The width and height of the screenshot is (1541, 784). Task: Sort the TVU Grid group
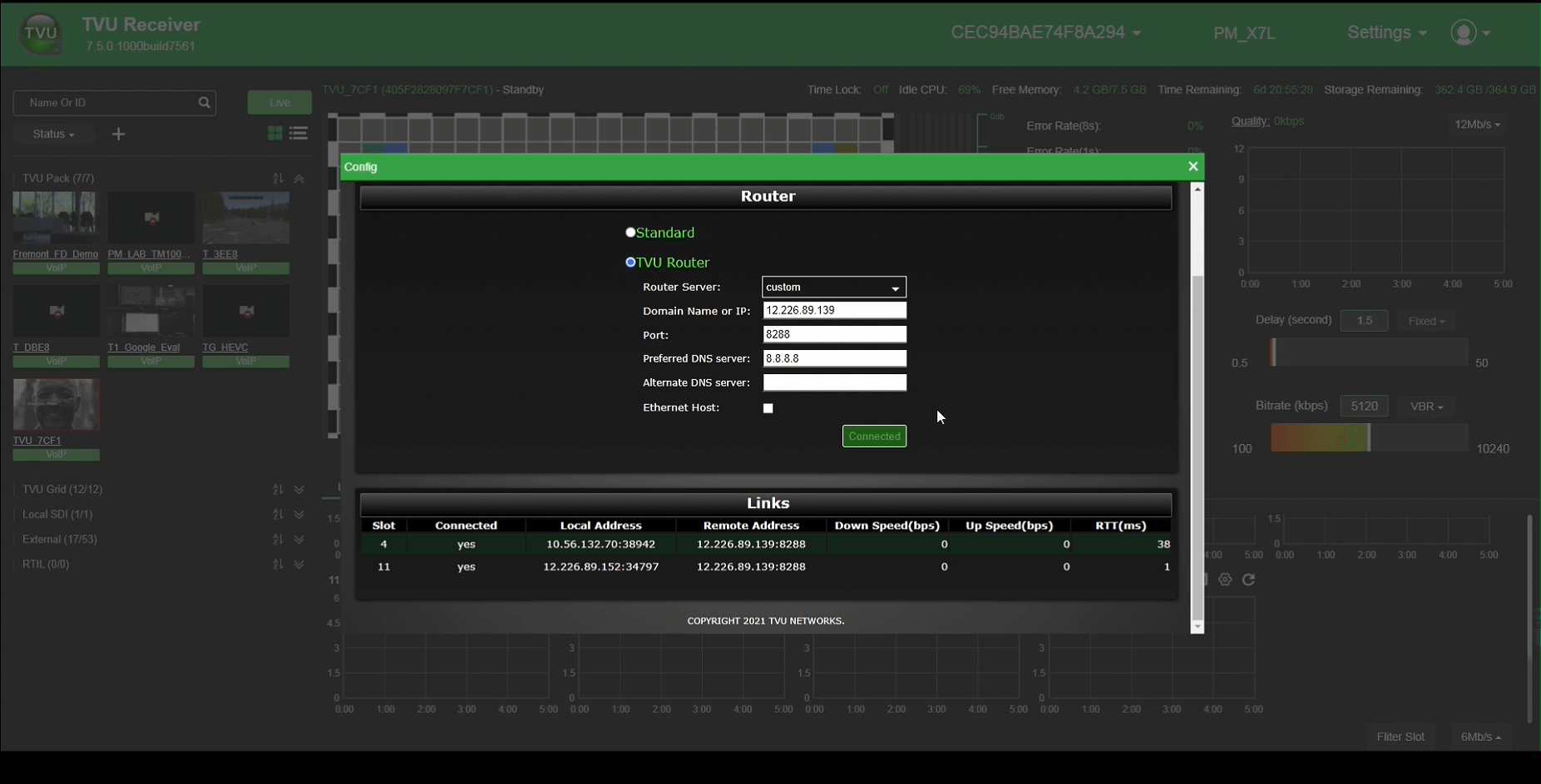tap(278, 490)
